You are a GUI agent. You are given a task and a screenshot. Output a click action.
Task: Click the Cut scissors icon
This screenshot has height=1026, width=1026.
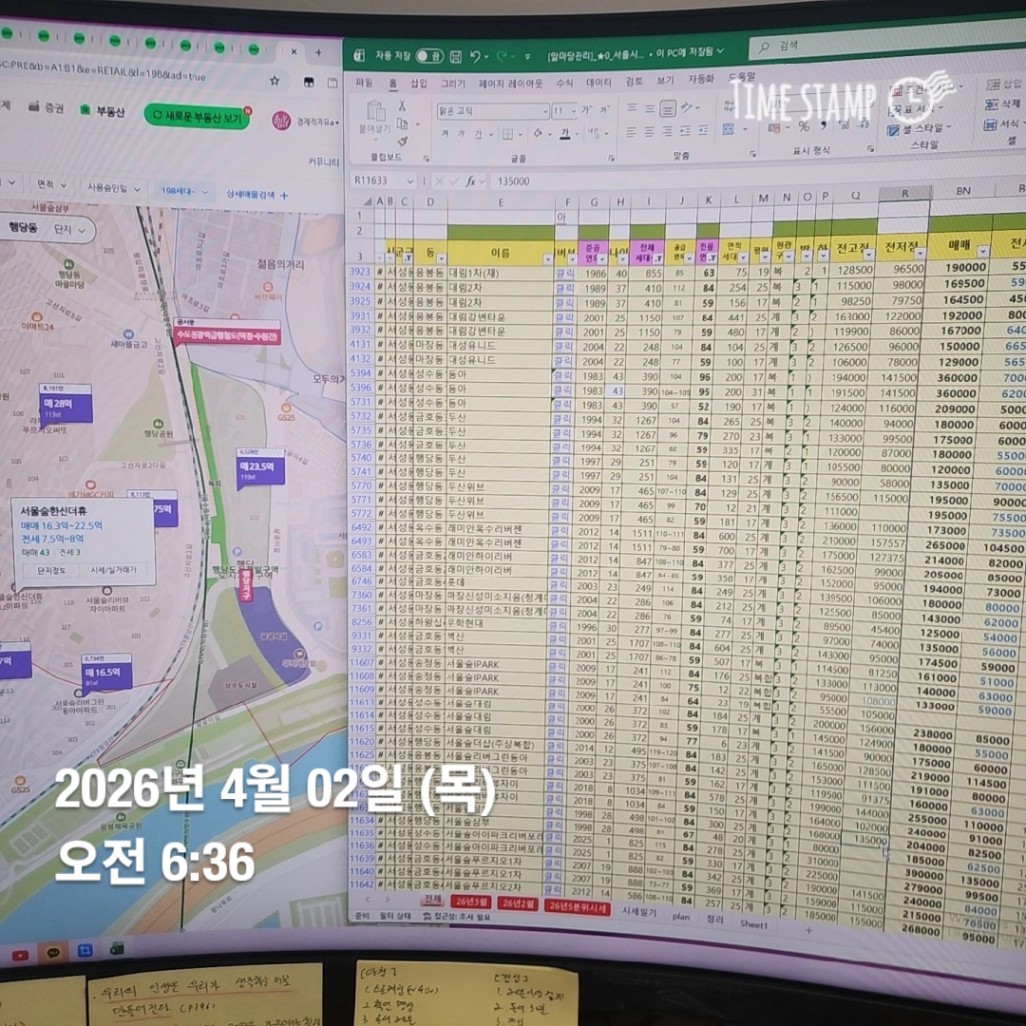402,106
